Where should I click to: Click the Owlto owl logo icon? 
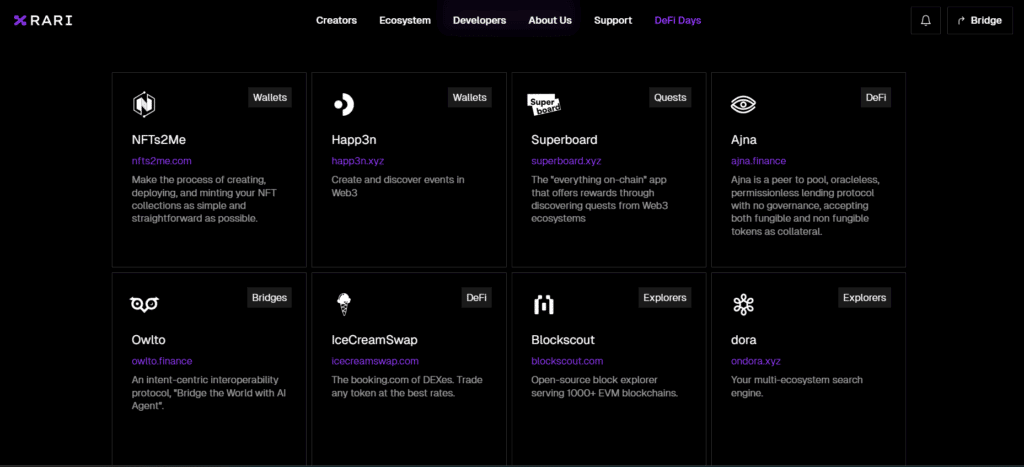144,304
